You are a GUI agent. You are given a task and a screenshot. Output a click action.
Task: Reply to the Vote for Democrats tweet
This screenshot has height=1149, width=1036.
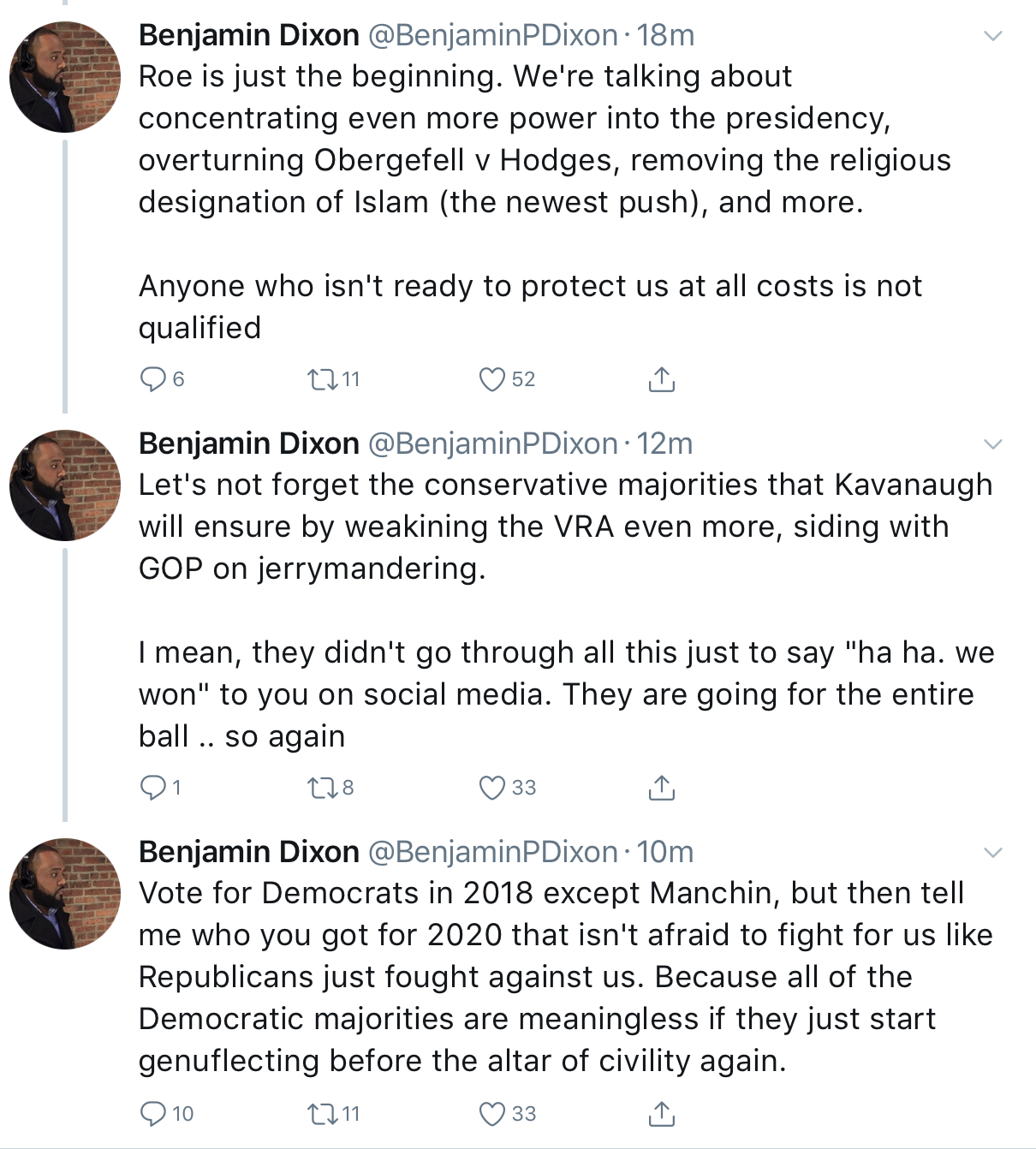pyautogui.click(x=153, y=1113)
